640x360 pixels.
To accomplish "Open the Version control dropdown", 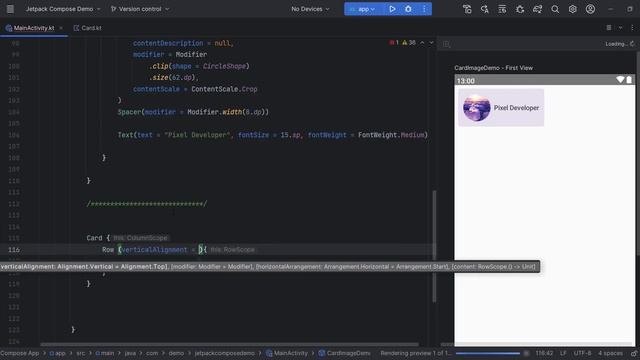I will pos(140,9).
